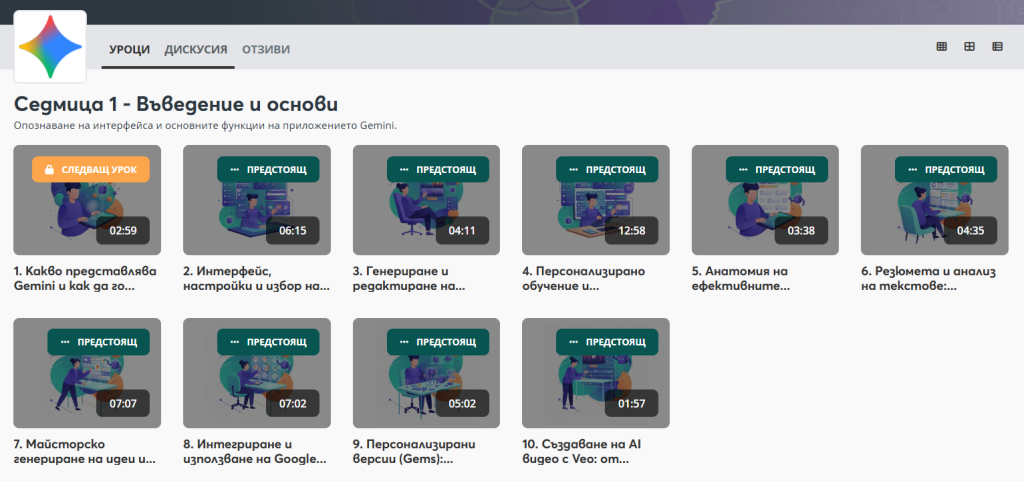
Task: Open lesson 2 thumbnail with 06:15 duration
Action: click(x=257, y=200)
